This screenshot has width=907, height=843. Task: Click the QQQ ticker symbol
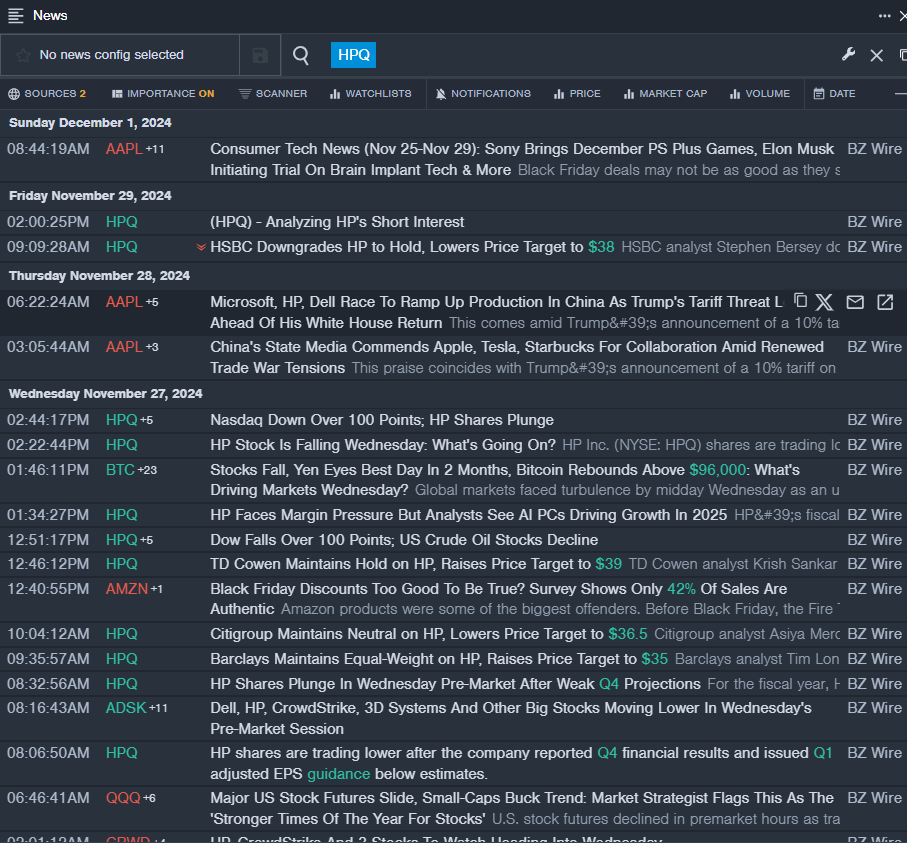tap(123, 798)
